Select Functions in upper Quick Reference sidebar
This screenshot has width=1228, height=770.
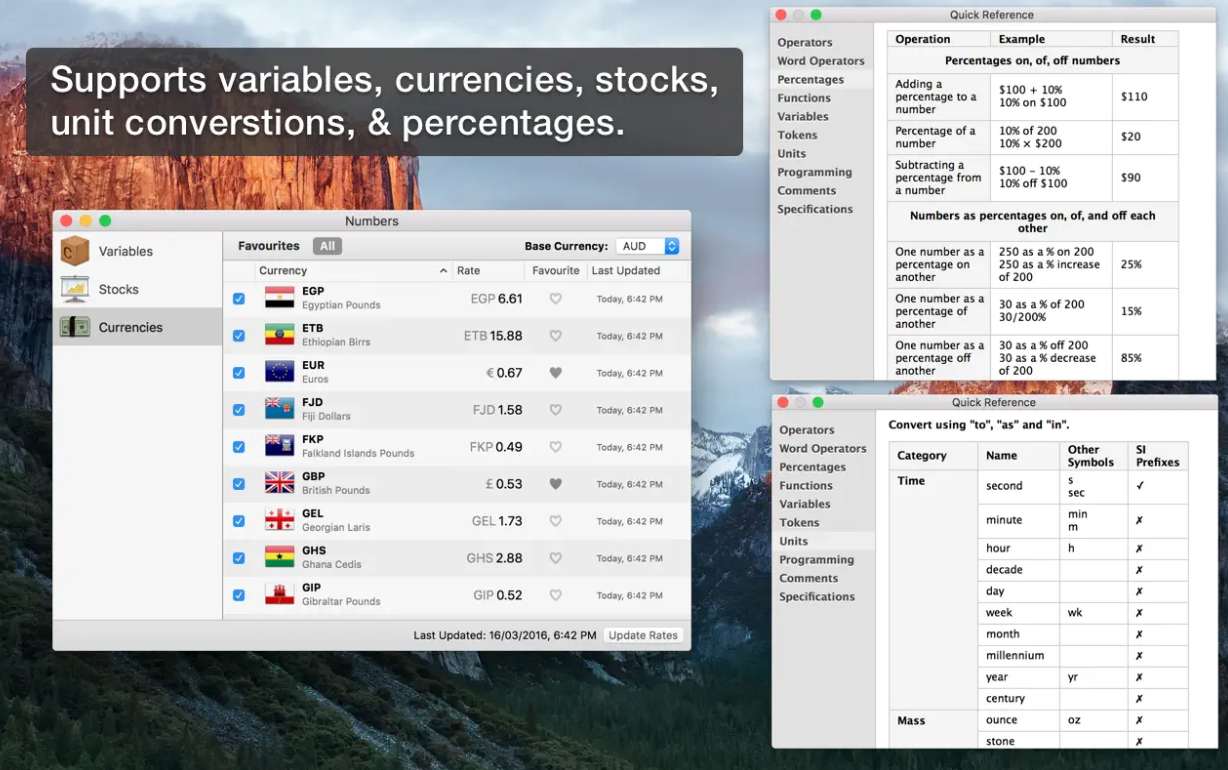coord(804,98)
